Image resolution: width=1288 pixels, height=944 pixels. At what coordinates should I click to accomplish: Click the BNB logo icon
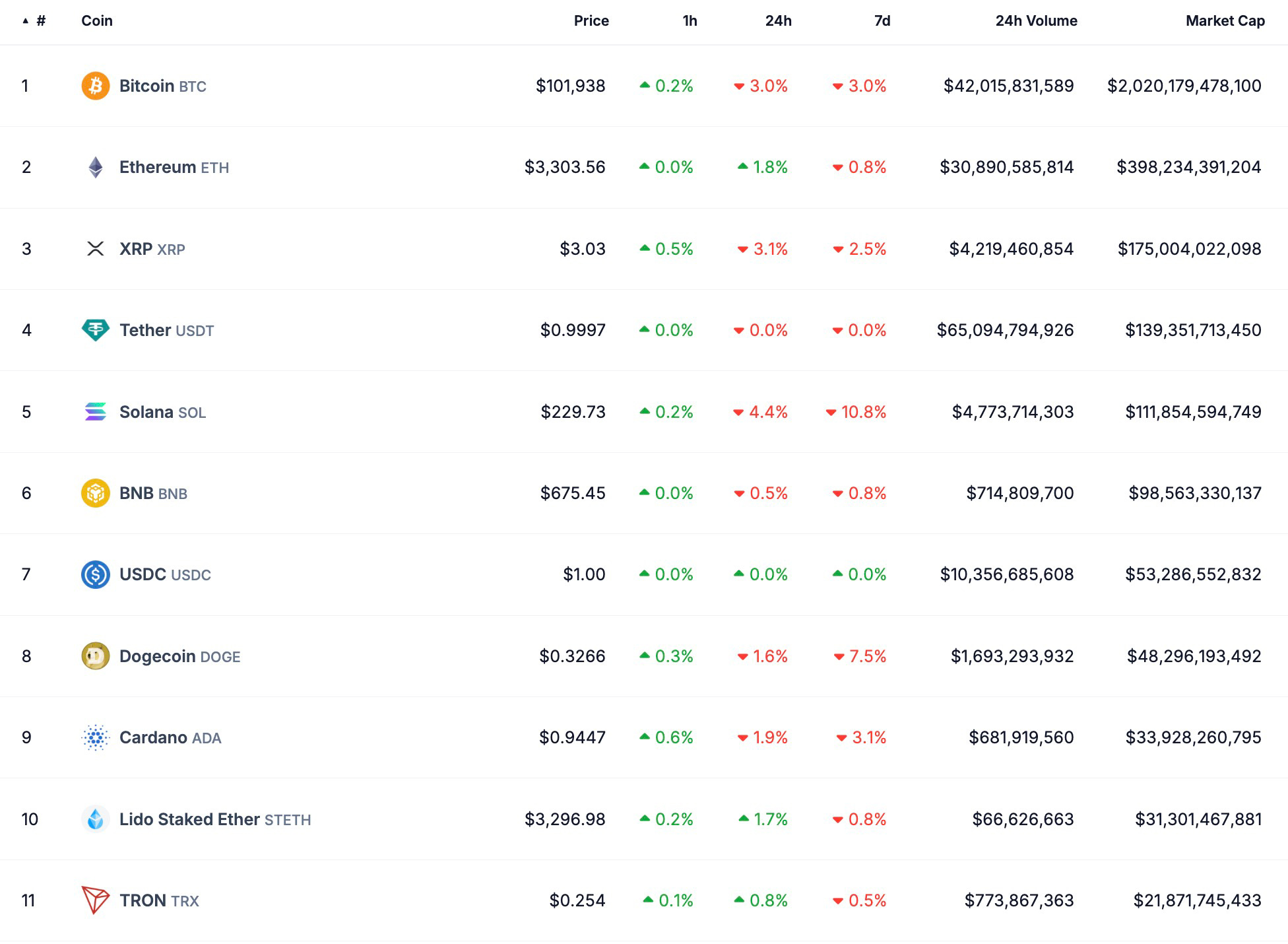(x=96, y=493)
